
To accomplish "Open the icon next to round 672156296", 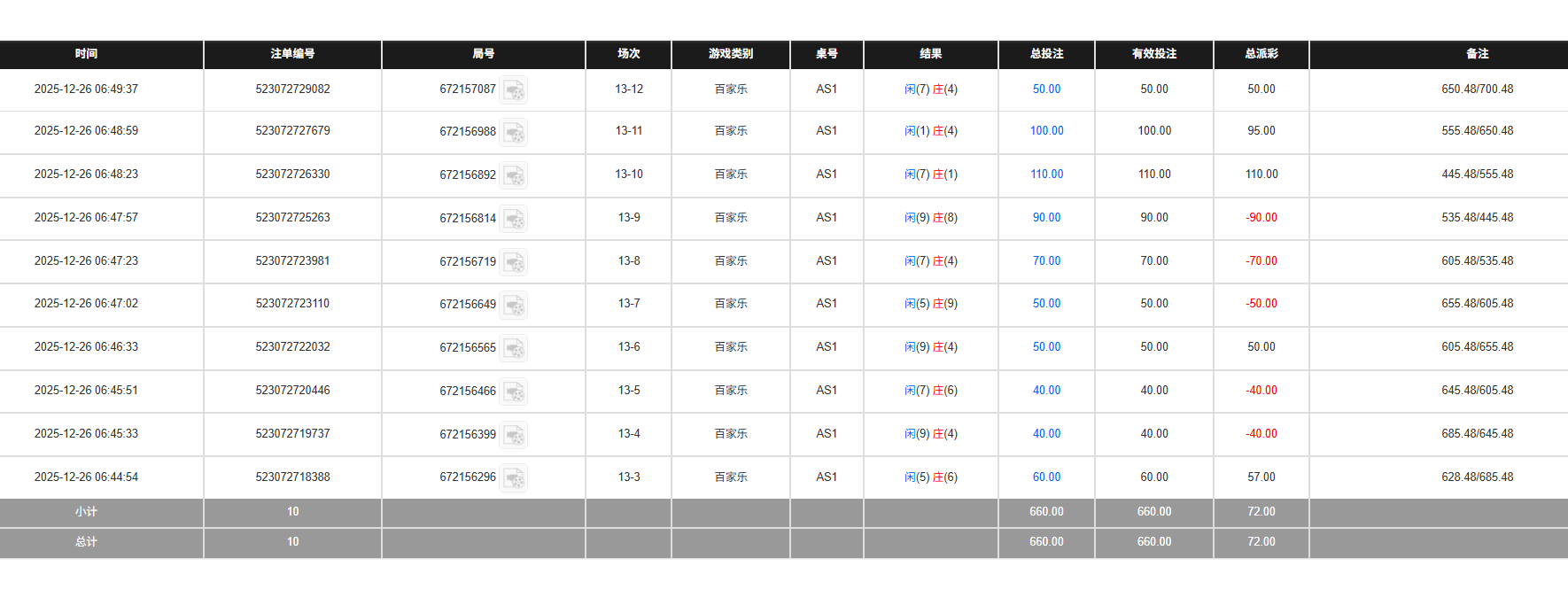I will point(514,478).
